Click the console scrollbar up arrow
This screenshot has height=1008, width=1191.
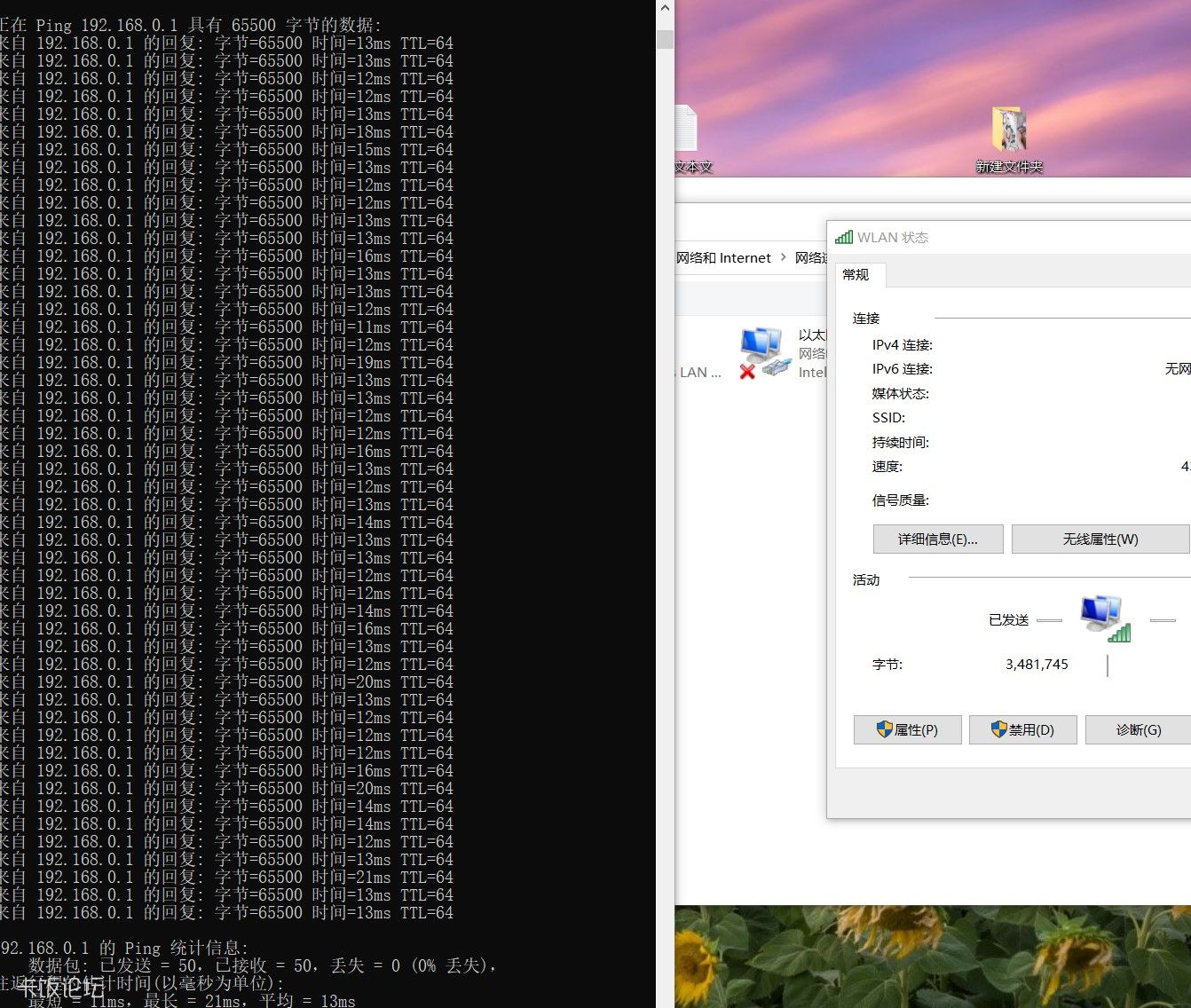click(665, 9)
